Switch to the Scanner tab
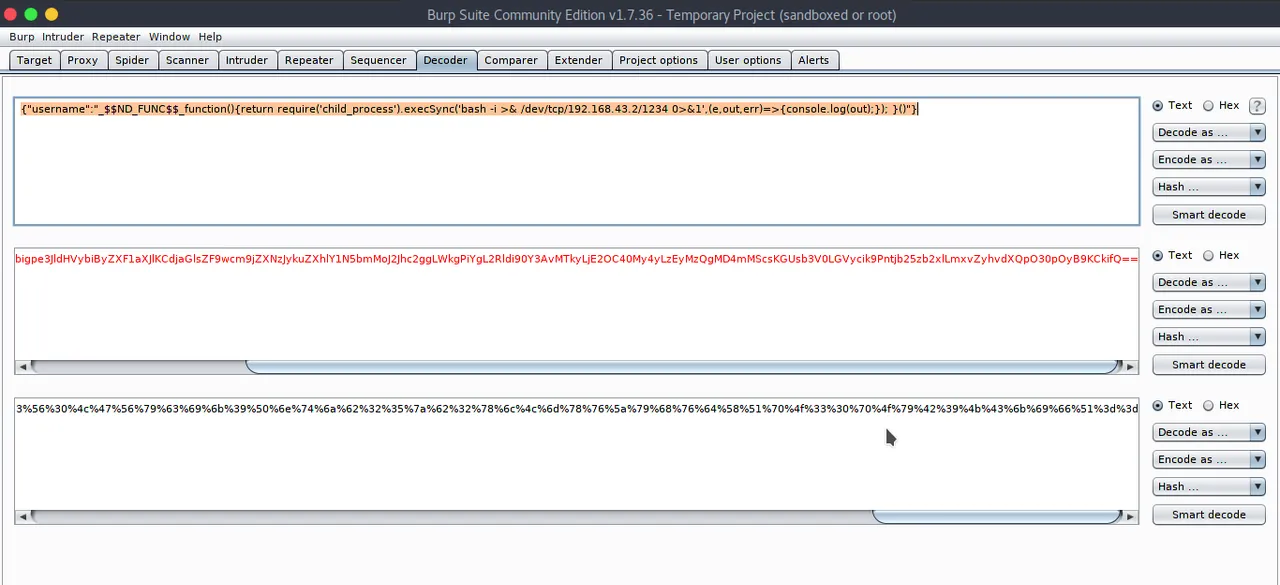Screen dimensions: 1280x585 (x=187, y=60)
